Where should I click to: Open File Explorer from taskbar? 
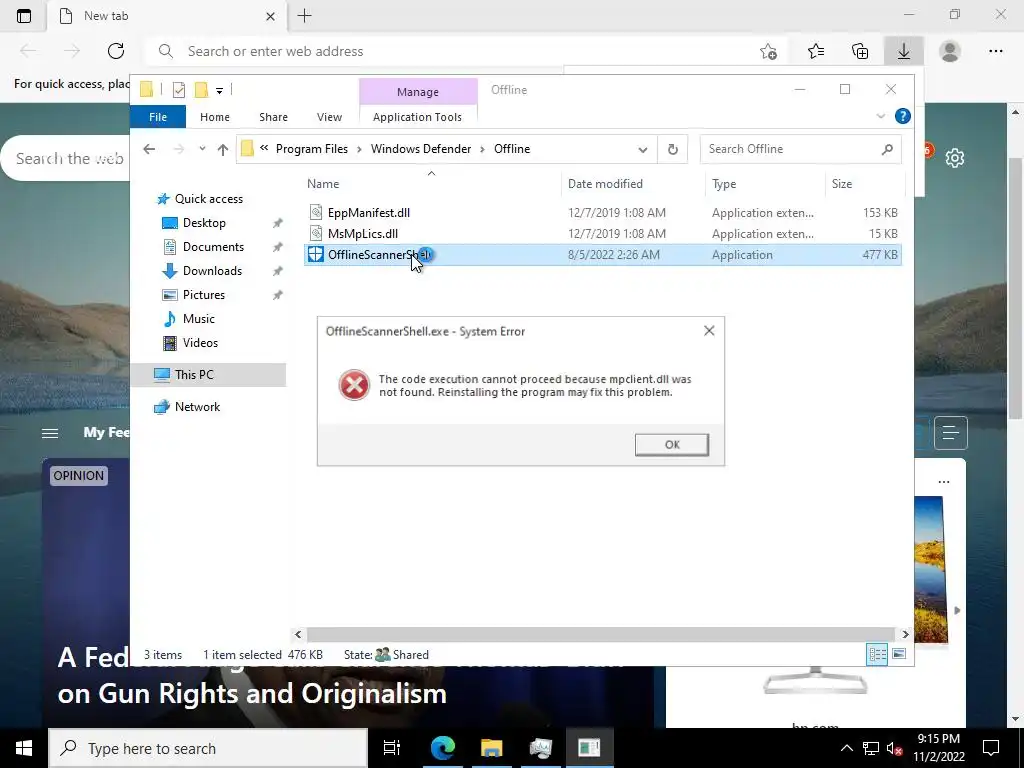(491, 748)
